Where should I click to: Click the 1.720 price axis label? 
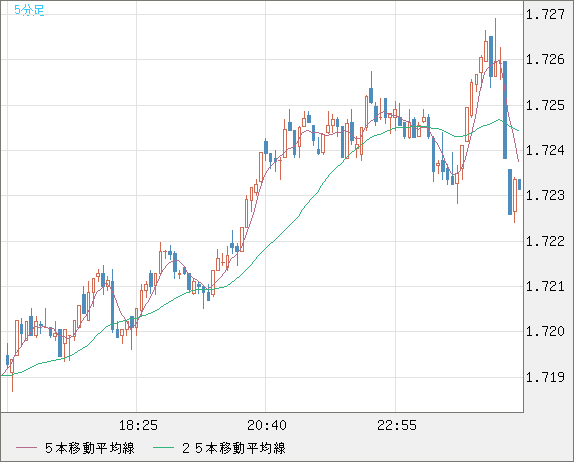[545, 331]
